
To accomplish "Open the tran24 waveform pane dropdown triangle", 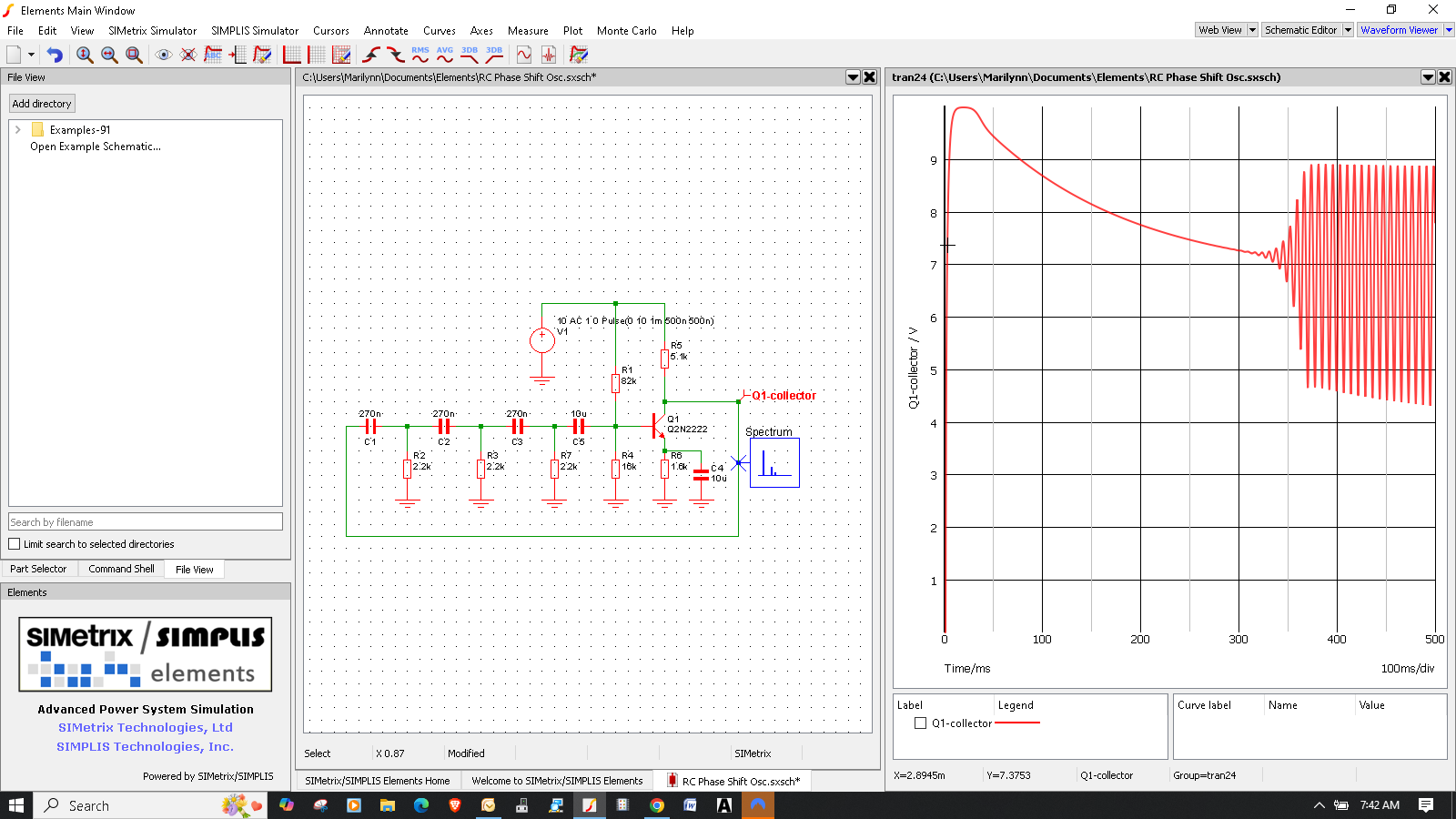I will (x=1429, y=77).
